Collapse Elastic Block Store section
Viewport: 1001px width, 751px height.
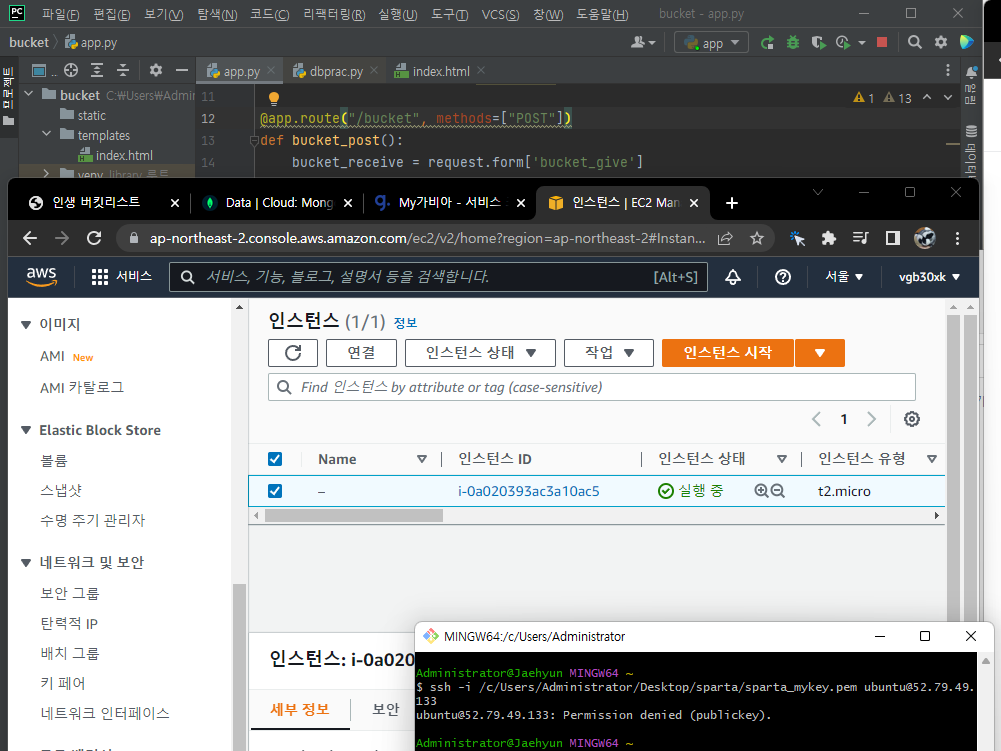click(26, 430)
